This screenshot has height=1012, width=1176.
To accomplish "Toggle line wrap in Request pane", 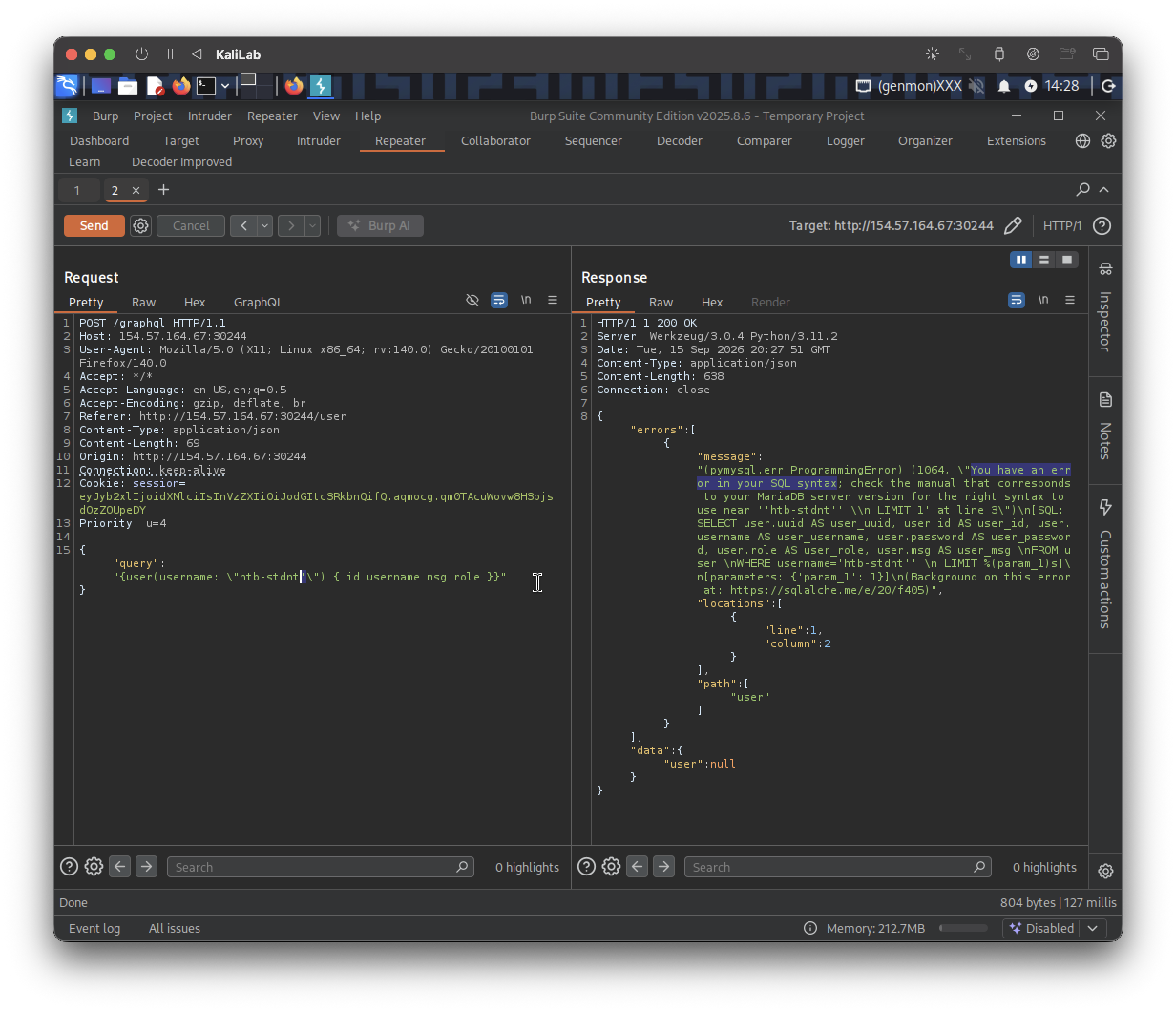I will (x=499, y=300).
